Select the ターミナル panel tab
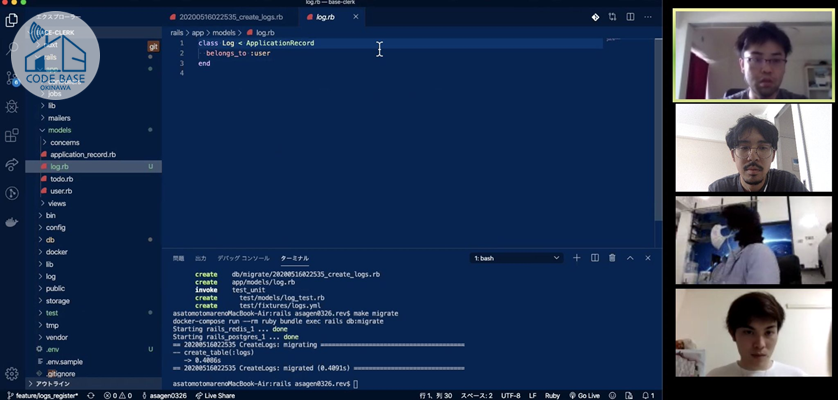838x400 pixels. 294,258
